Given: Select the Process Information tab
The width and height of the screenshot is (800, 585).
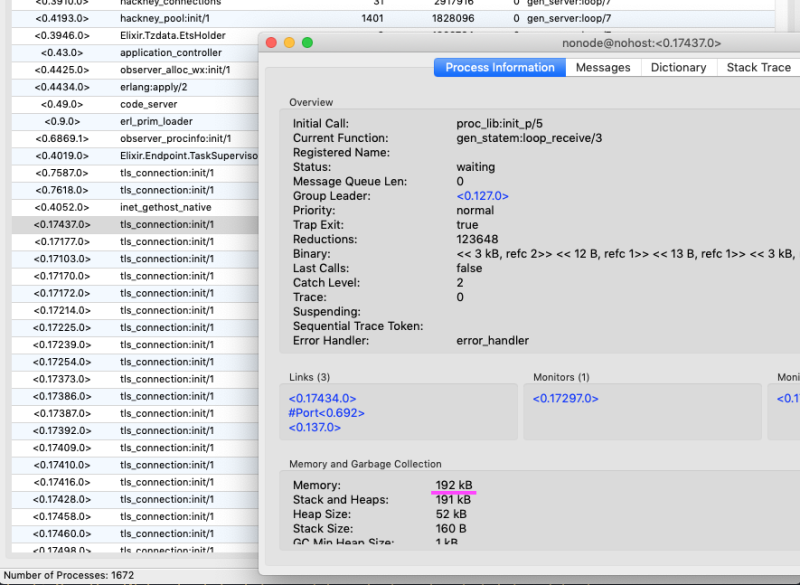Looking at the screenshot, I should (x=499, y=67).
